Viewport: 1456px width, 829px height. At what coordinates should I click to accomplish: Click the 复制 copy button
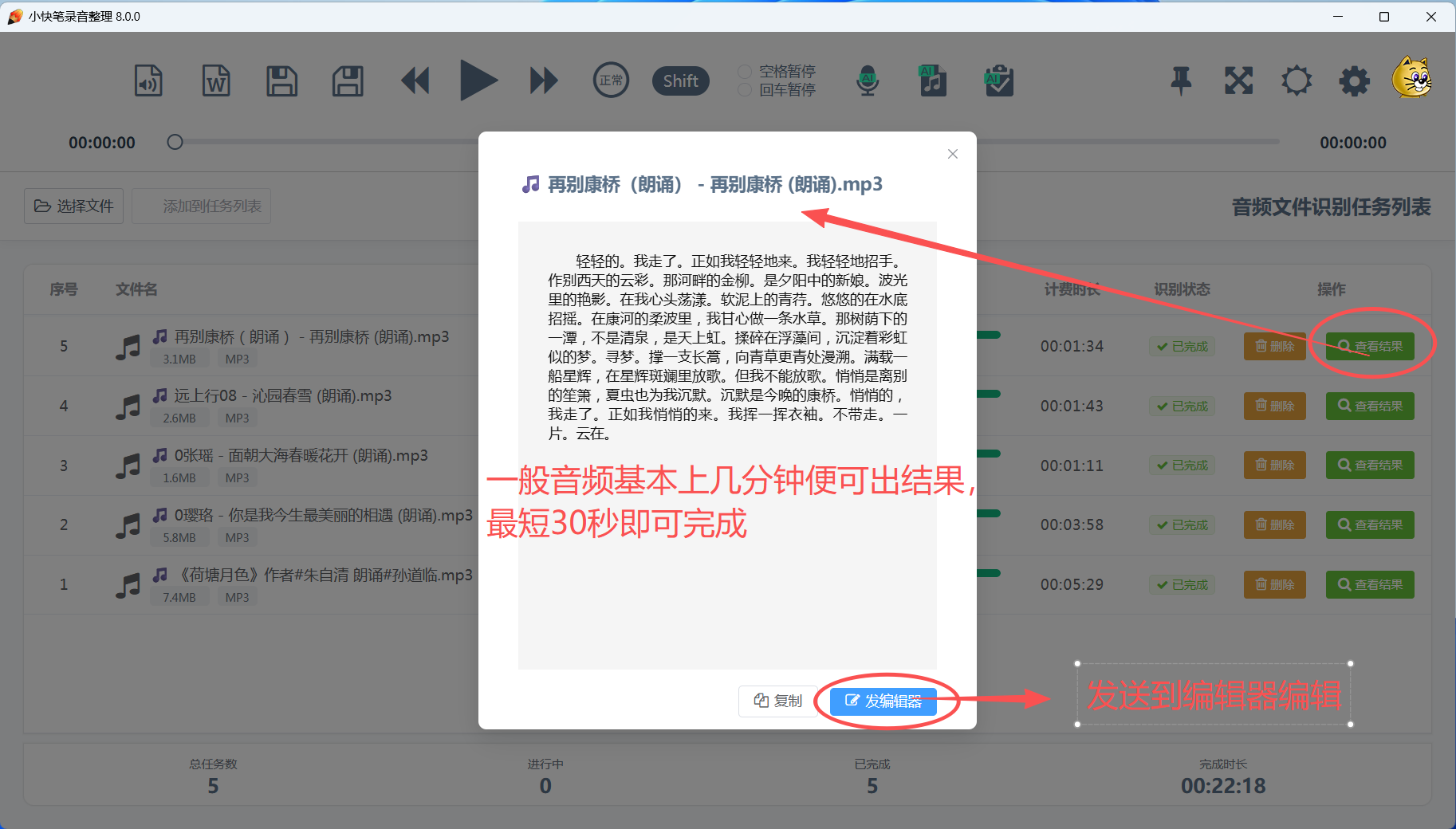[777, 701]
